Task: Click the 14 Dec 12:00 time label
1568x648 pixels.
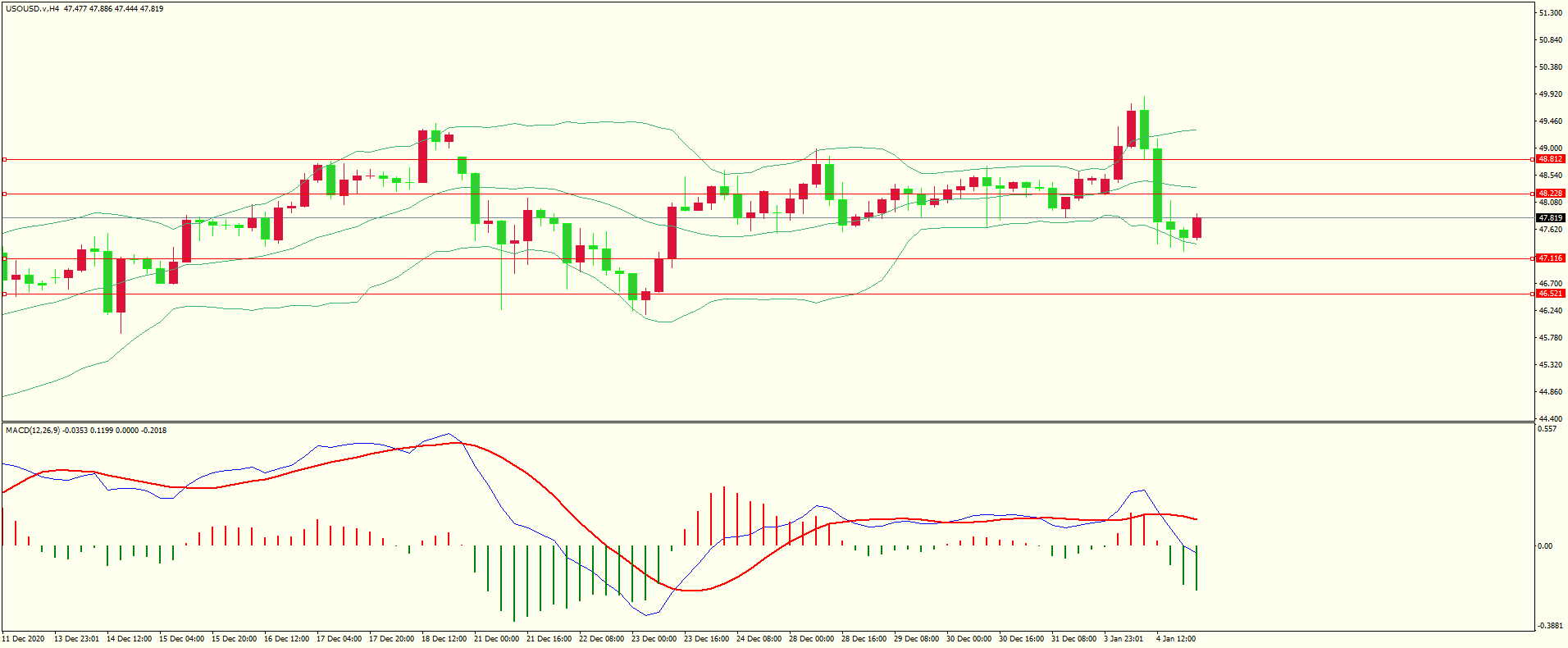Action: (x=129, y=639)
